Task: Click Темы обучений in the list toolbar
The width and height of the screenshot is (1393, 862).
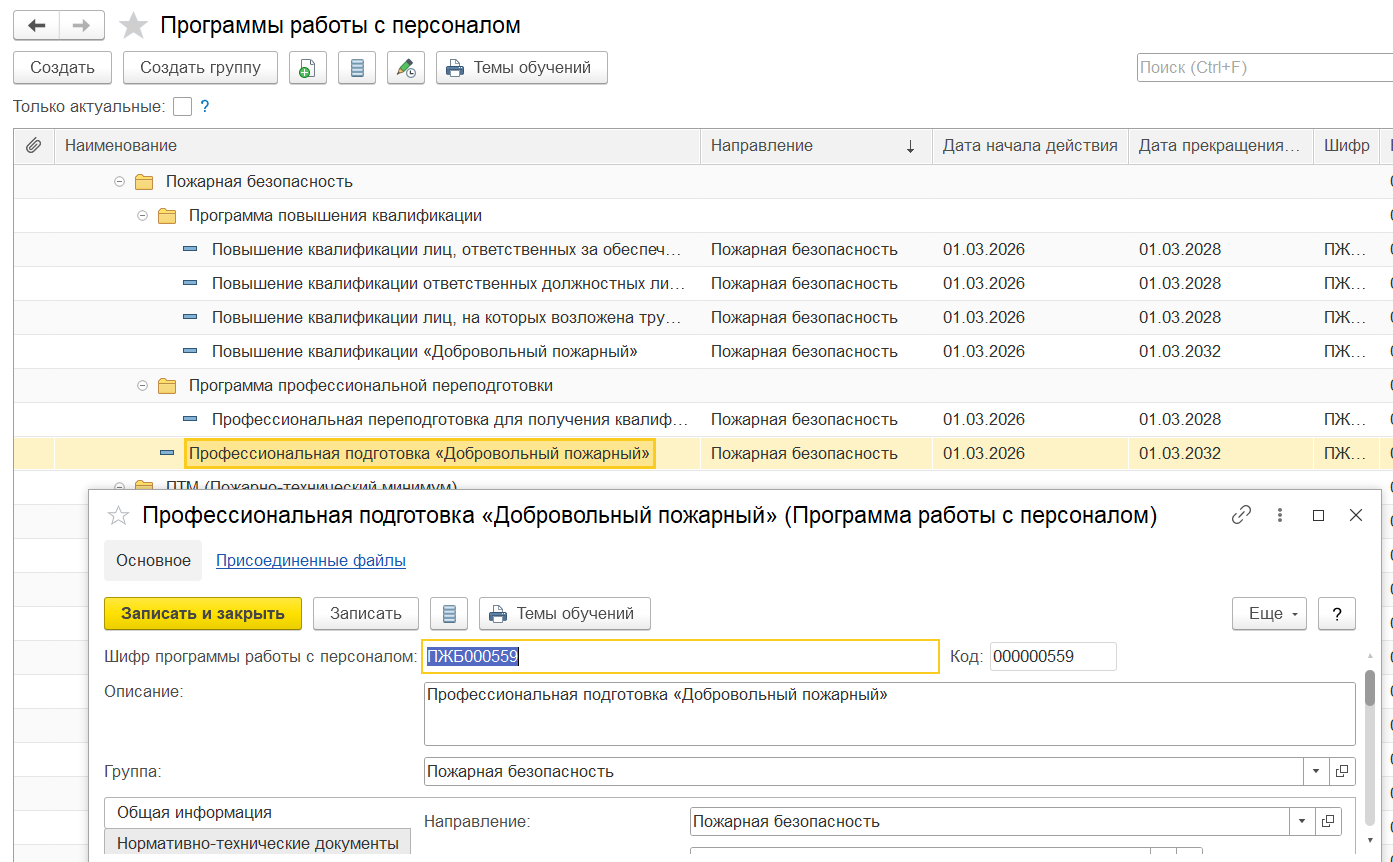Action: click(x=522, y=68)
